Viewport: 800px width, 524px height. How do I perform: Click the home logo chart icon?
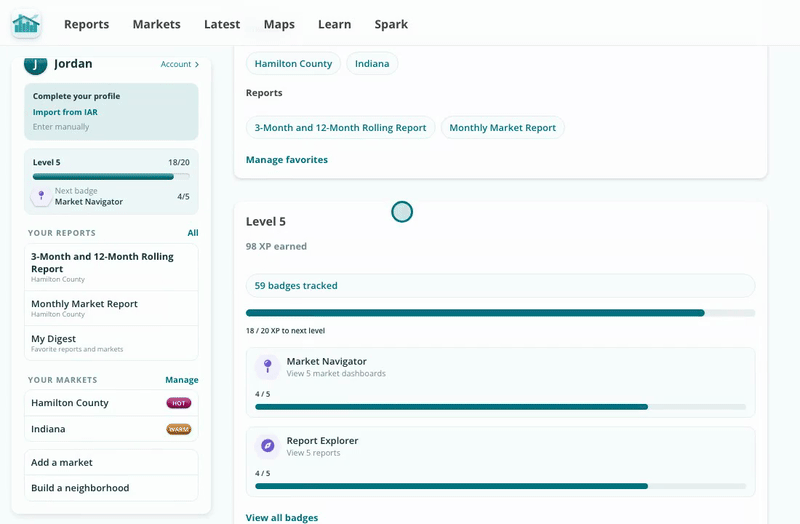tap(26, 24)
